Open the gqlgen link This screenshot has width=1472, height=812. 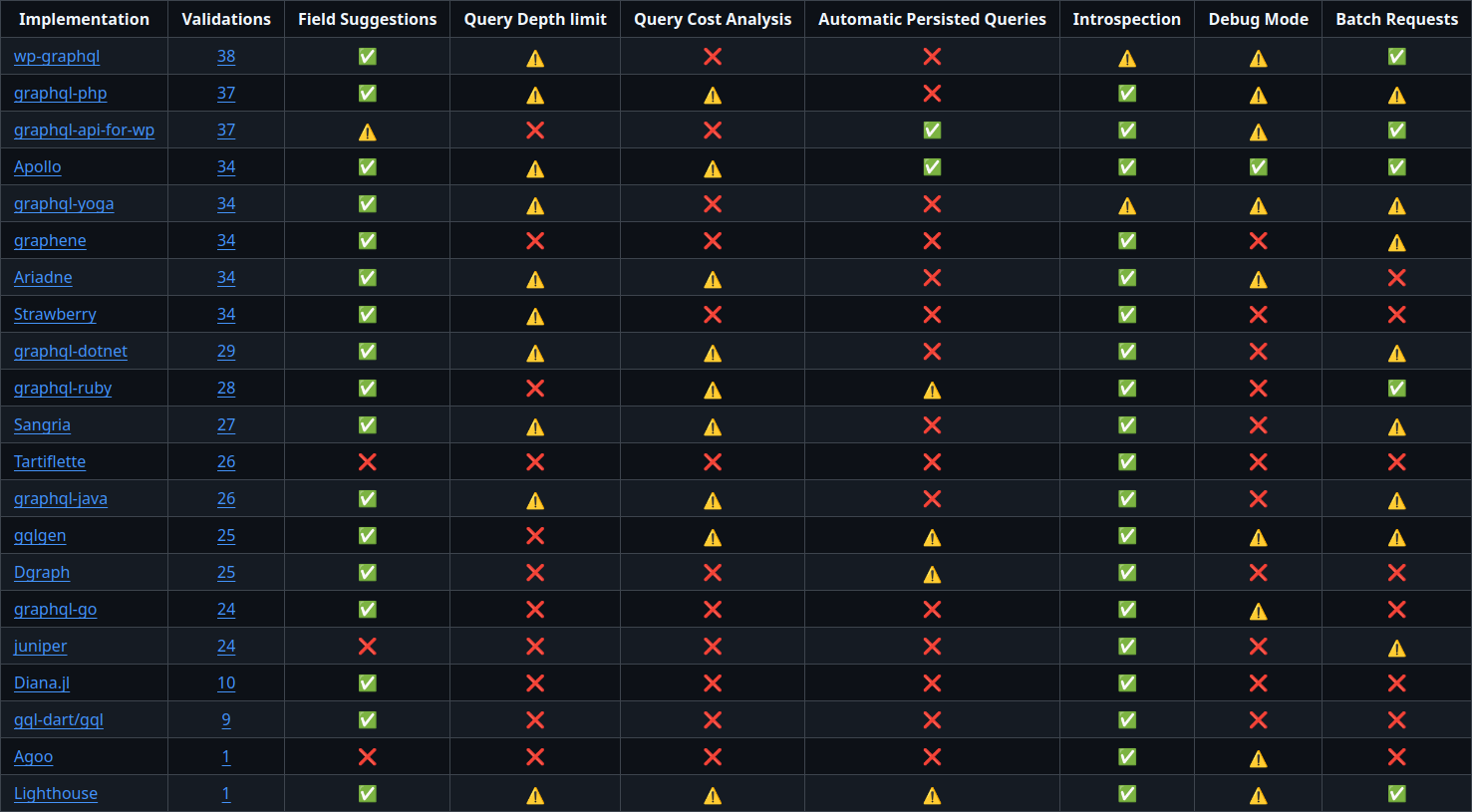pos(40,536)
